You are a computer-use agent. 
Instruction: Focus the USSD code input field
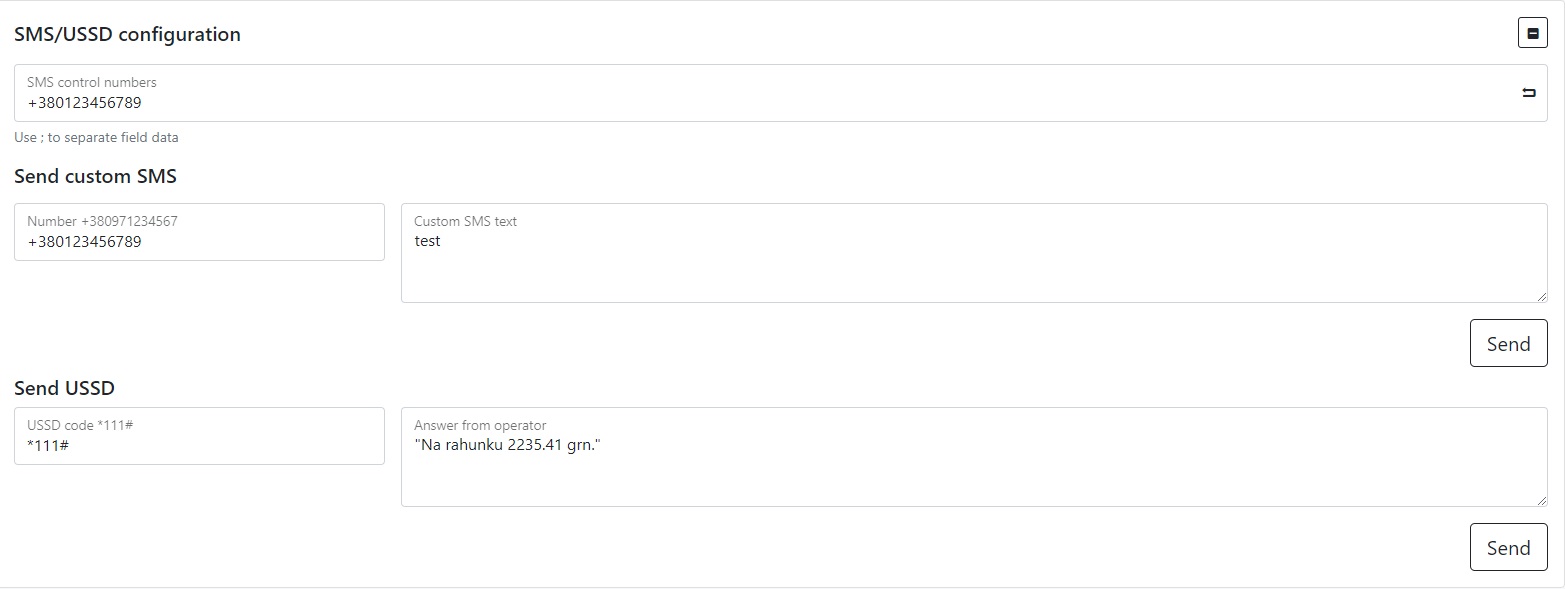(199, 445)
